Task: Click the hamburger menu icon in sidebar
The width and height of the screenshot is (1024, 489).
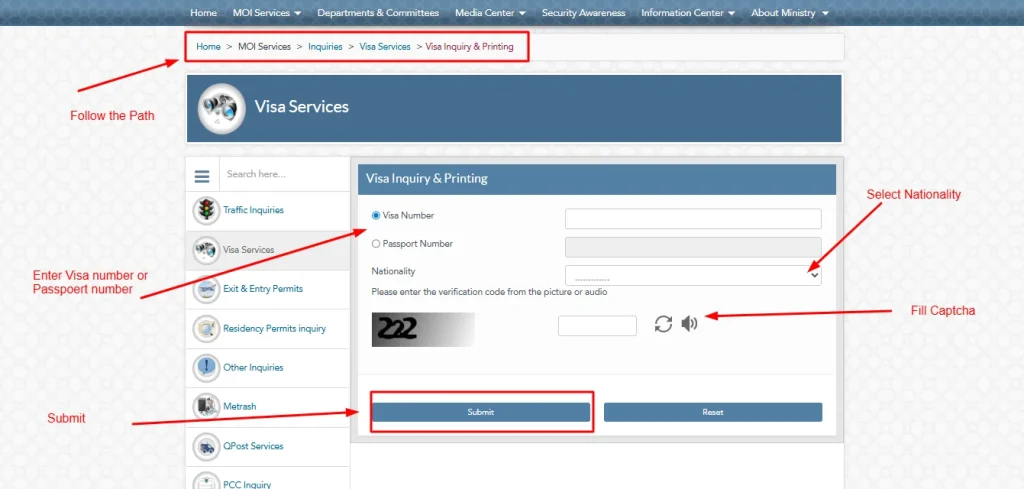Action: (x=202, y=175)
